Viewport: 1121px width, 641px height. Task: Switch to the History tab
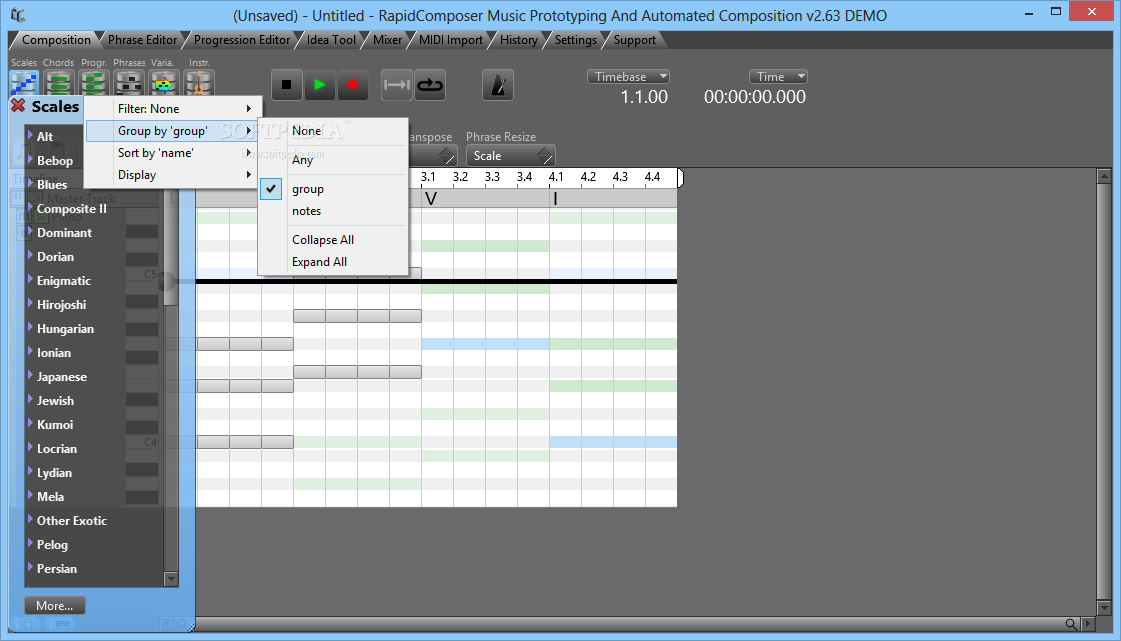click(x=518, y=40)
